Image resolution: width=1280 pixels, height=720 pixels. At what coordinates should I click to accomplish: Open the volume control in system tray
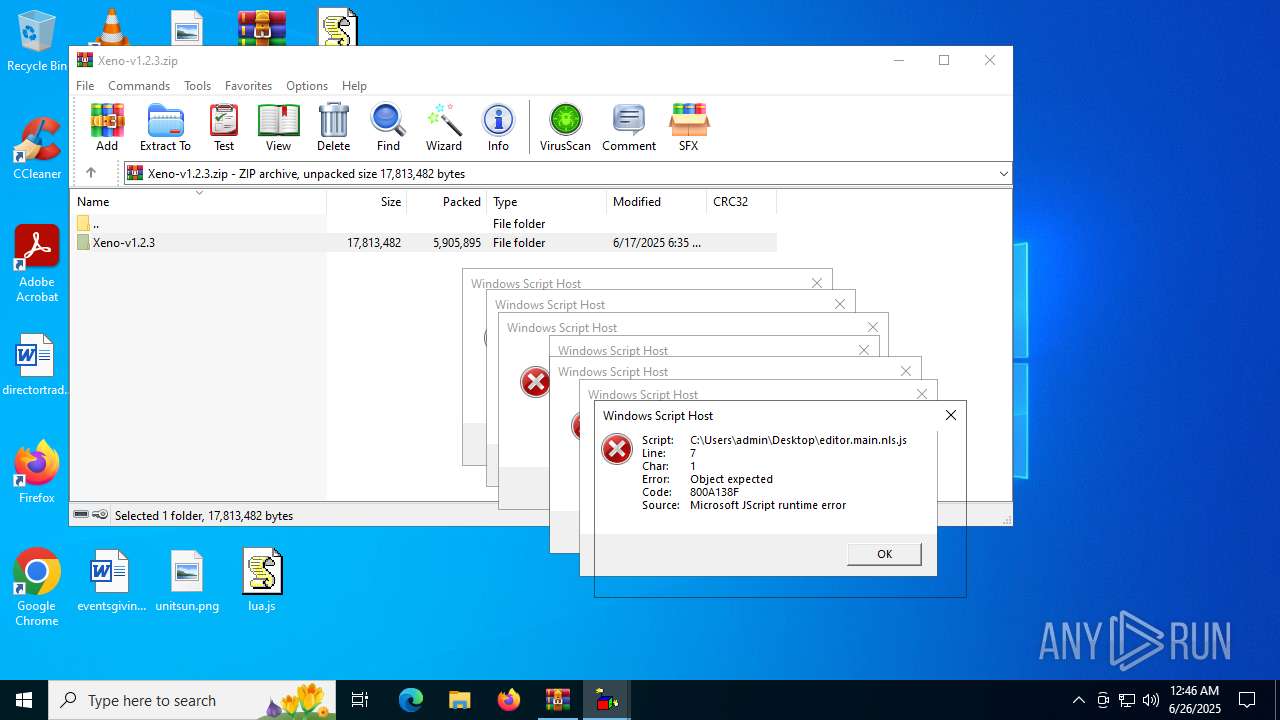pos(1151,700)
